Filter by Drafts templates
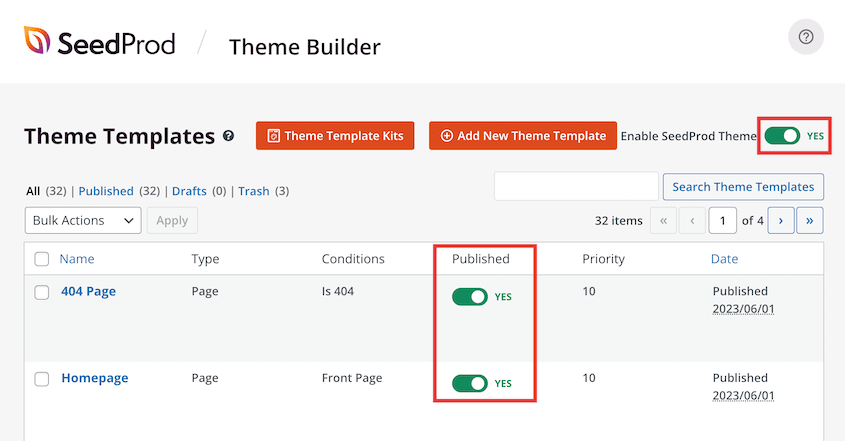The image size is (845, 441). tap(189, 191)
